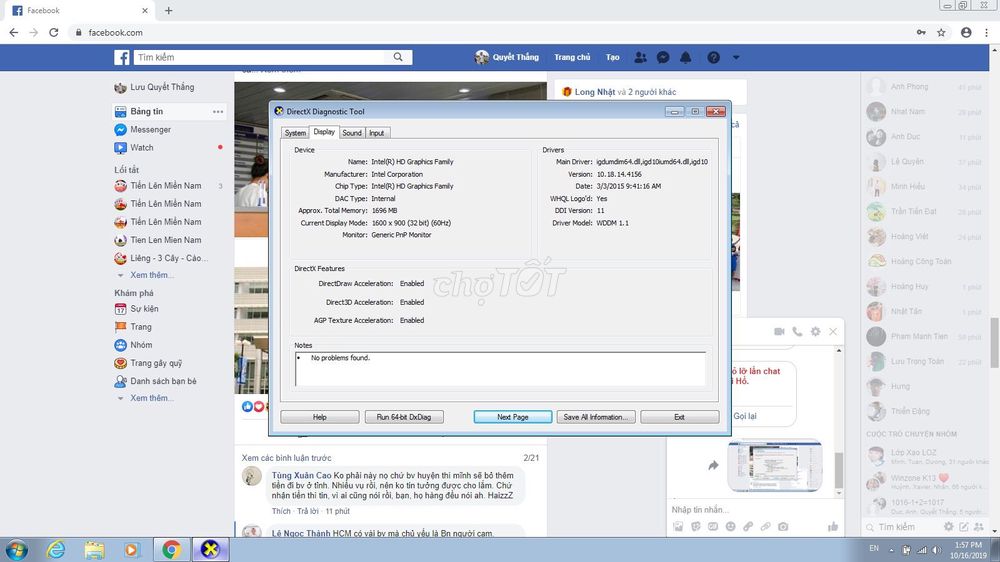Click the volume icon in system tray
1000x562 pixels.
click(x=936, y=549)
